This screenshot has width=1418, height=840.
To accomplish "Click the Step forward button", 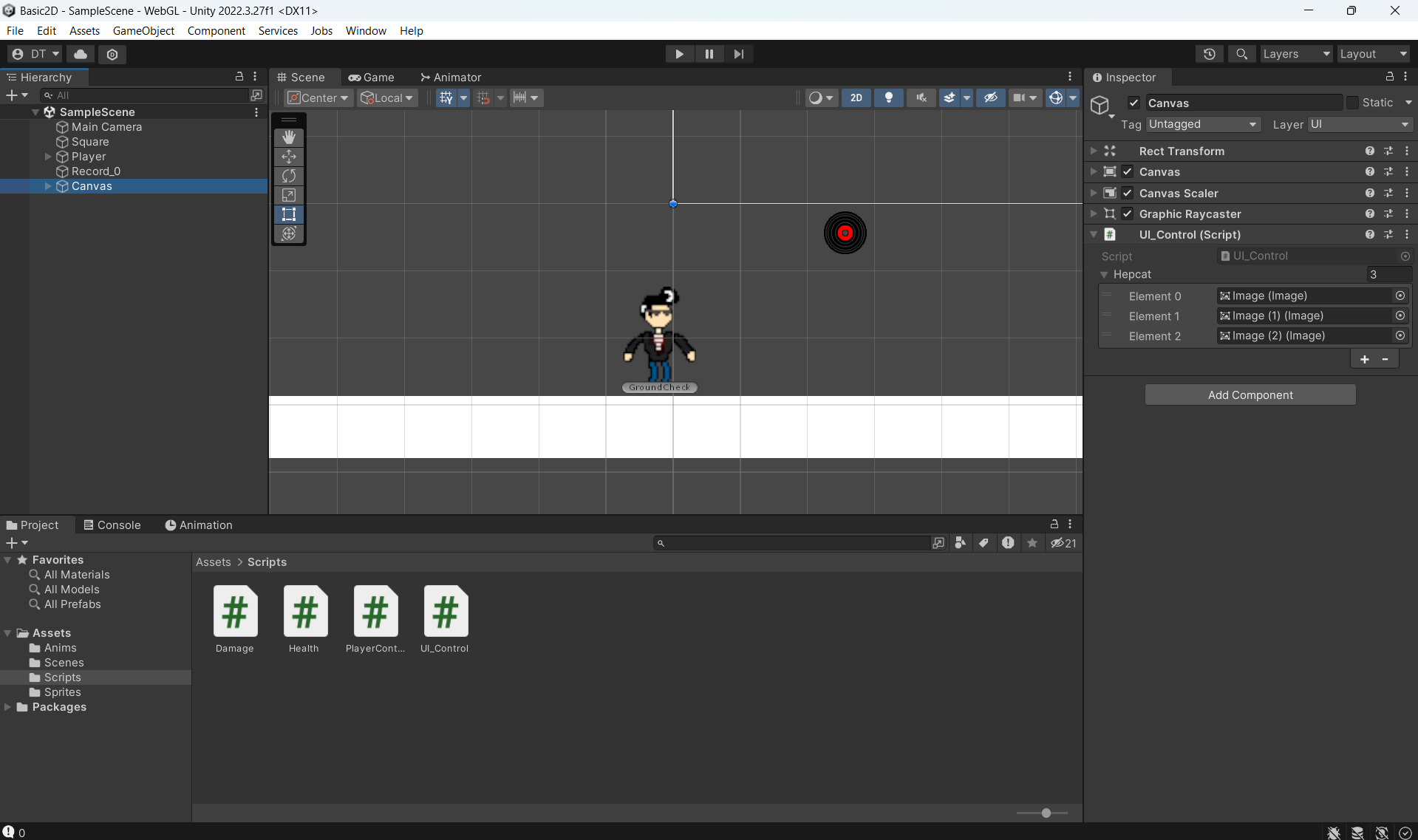I will 738,54.
